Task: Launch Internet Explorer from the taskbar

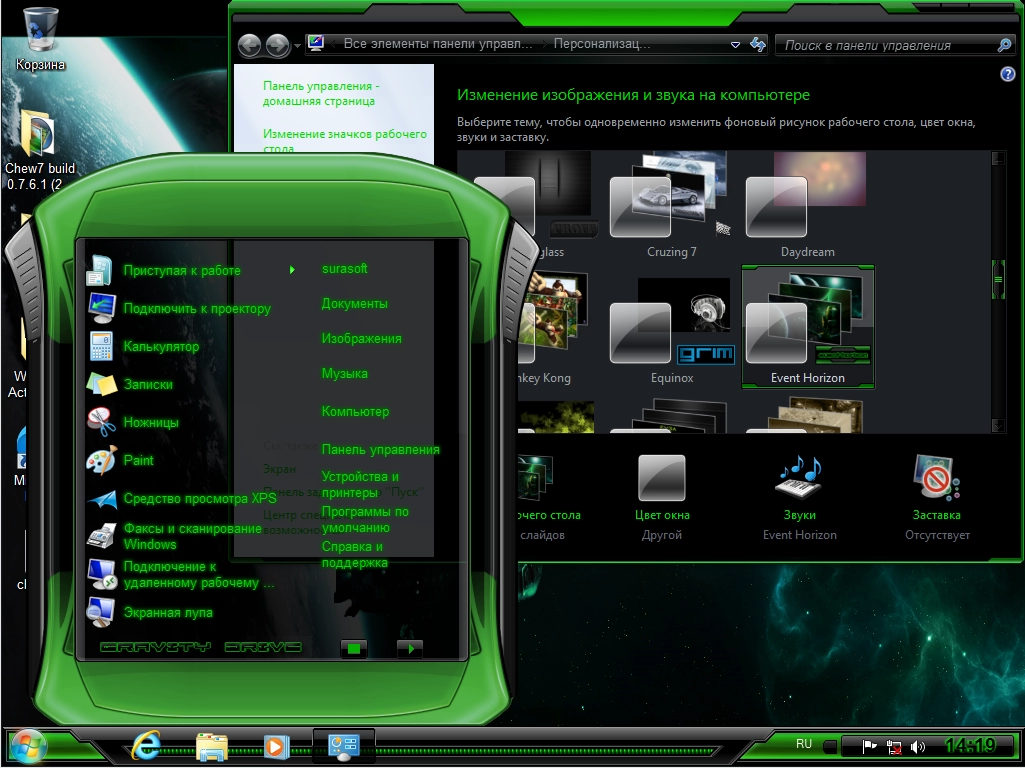Action: pos(146,746)
